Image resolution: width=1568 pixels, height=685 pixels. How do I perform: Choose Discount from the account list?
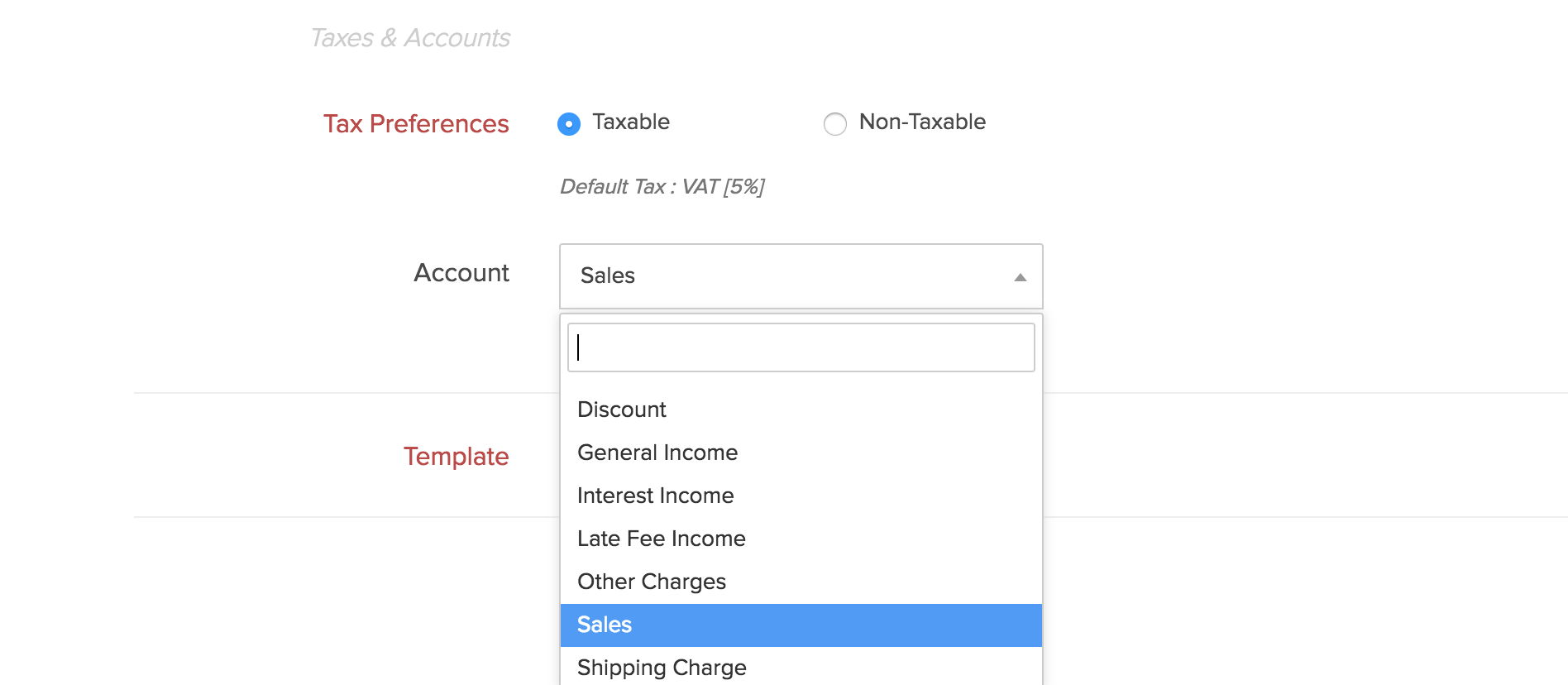tap(801, 410)
